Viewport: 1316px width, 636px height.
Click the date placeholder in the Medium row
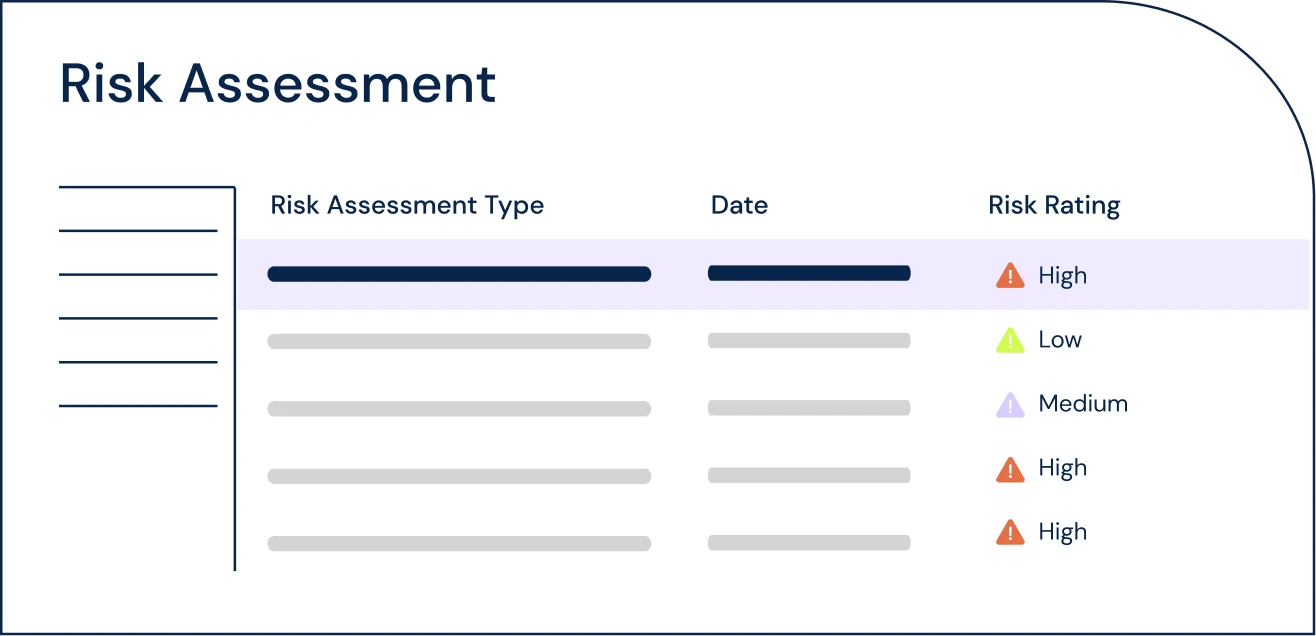click(x=809, y=408)
